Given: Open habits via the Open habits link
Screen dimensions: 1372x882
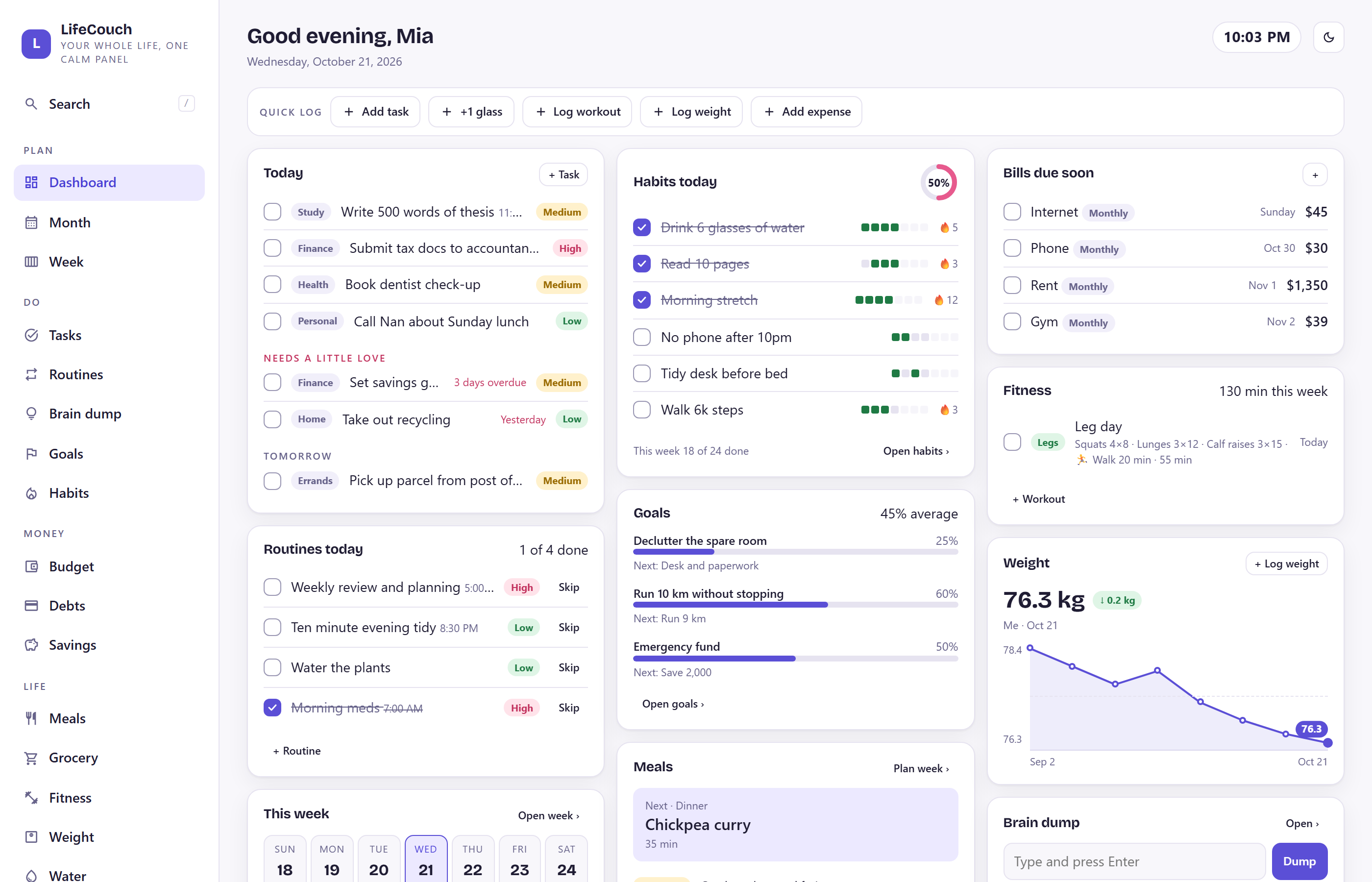Looking at the screenshot, I should pyautogui.click(x=916, y=451).
